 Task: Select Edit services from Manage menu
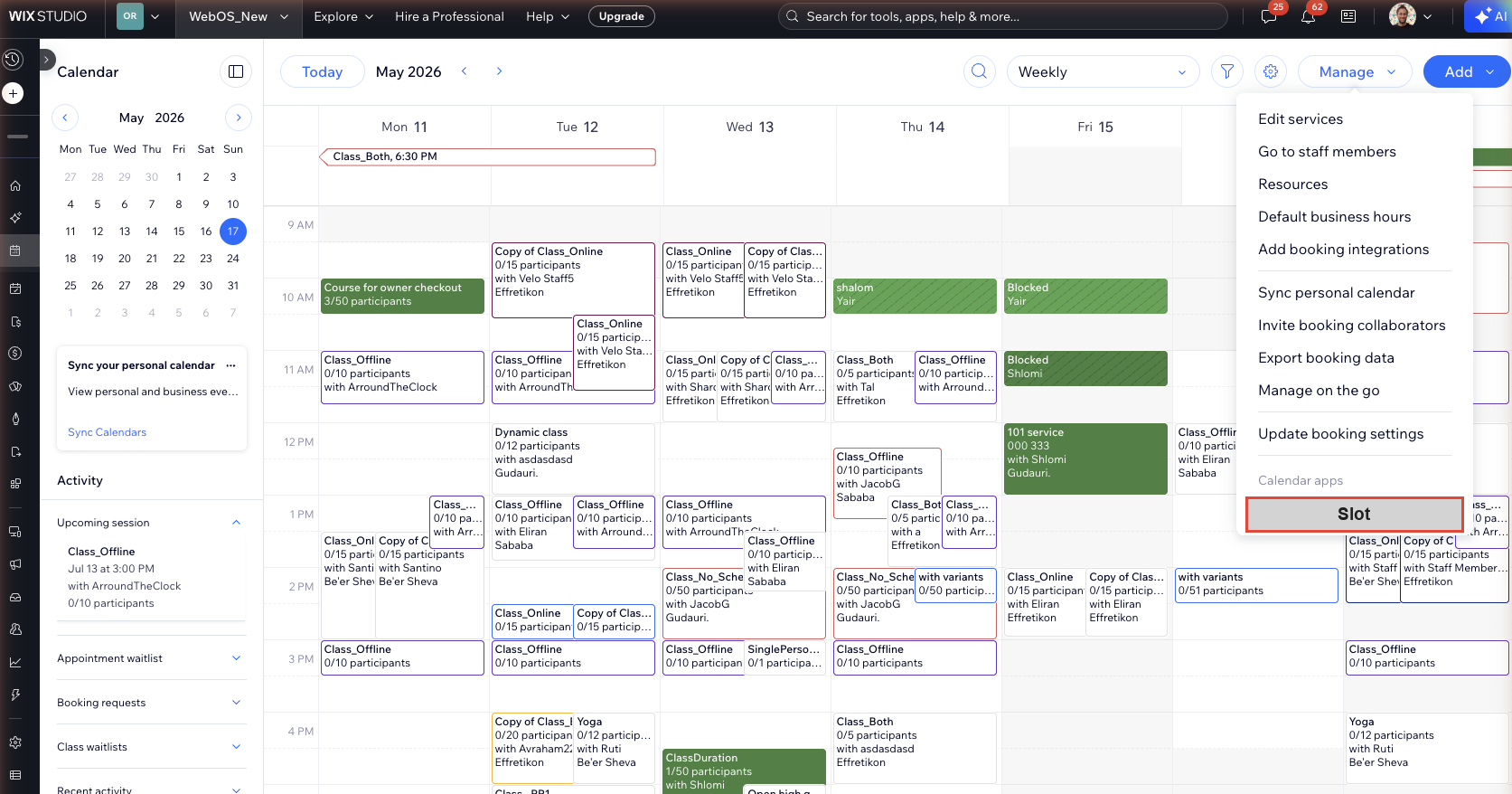(1300, 118)
